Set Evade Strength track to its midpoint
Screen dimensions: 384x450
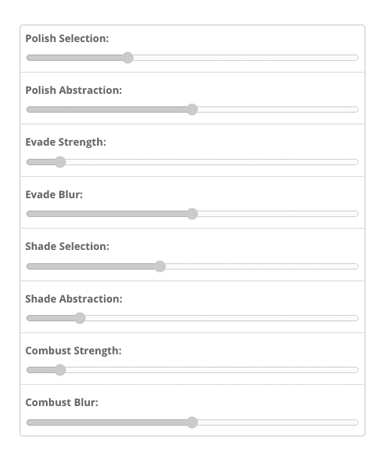[x=192, y=162]
